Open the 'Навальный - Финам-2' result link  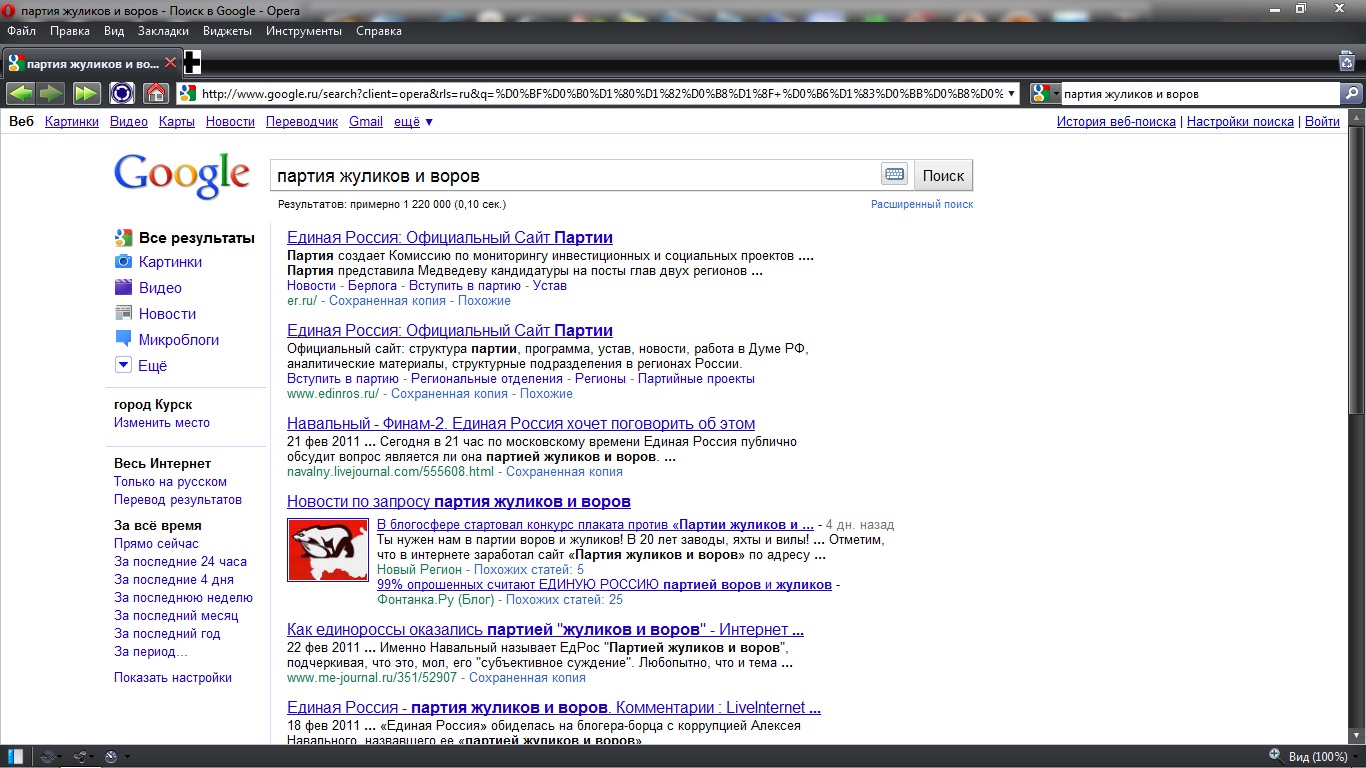coord(521,424)
